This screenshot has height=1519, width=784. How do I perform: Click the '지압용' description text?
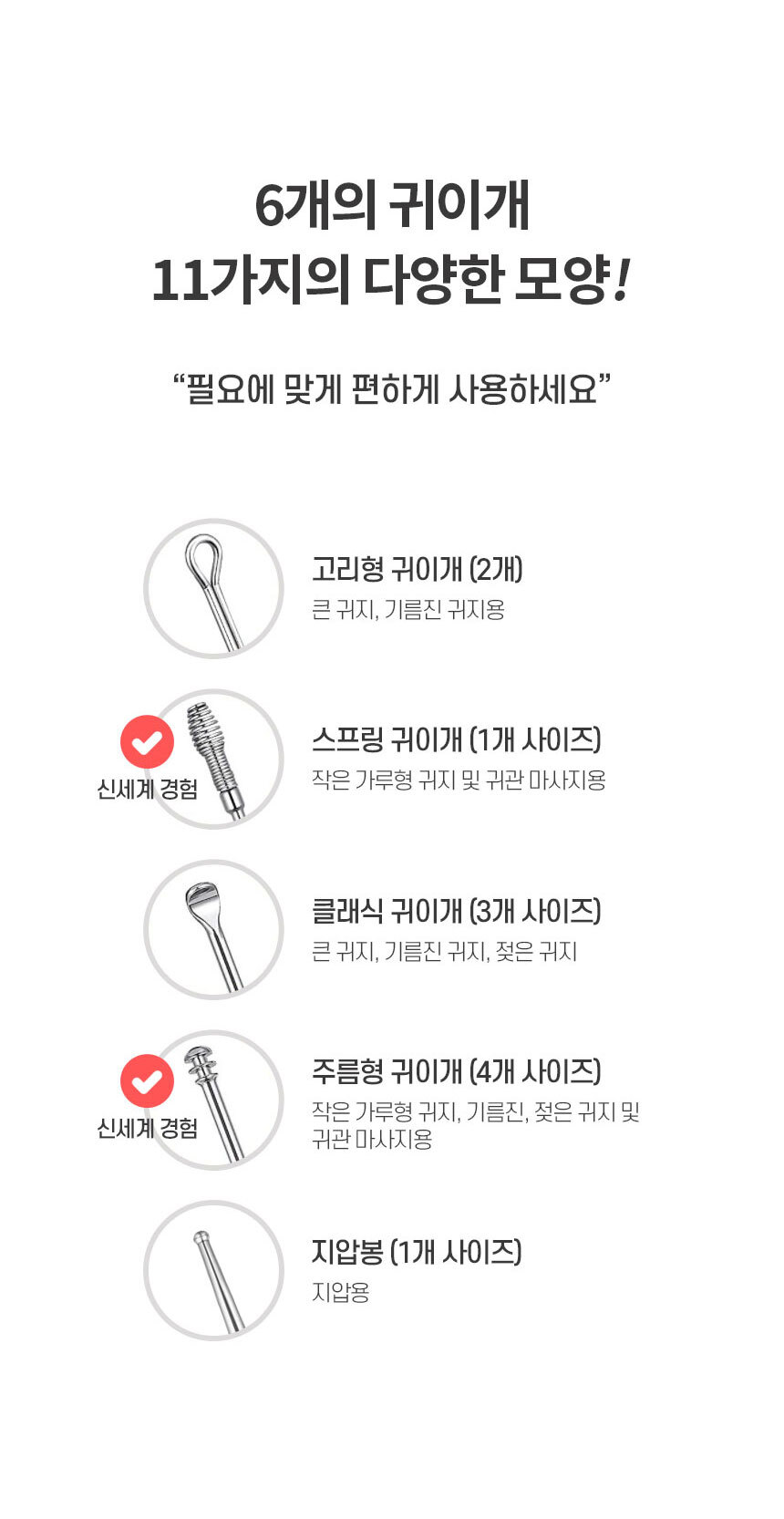pos(340,1293)
